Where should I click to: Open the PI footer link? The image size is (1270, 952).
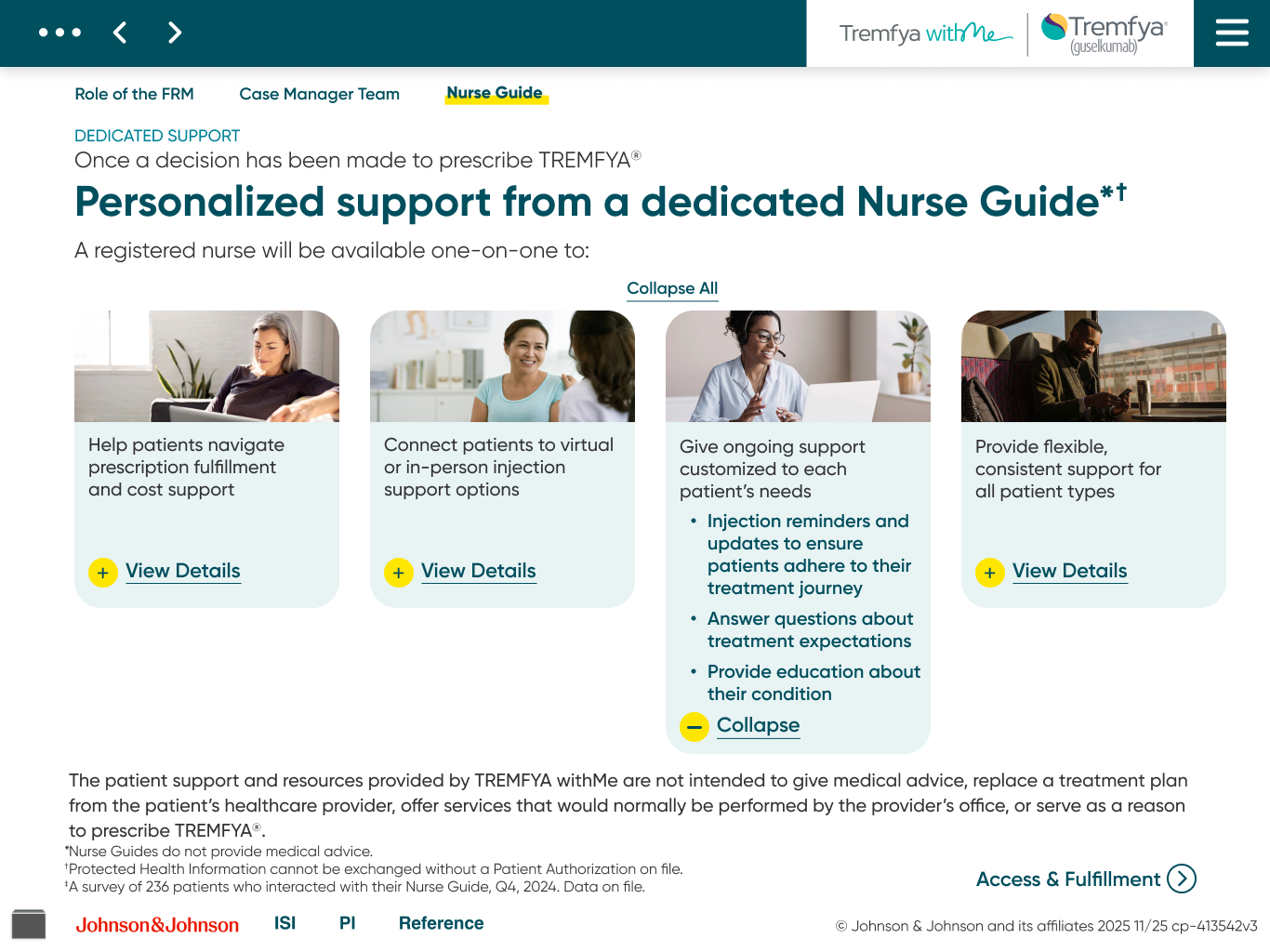pos(348,923)
